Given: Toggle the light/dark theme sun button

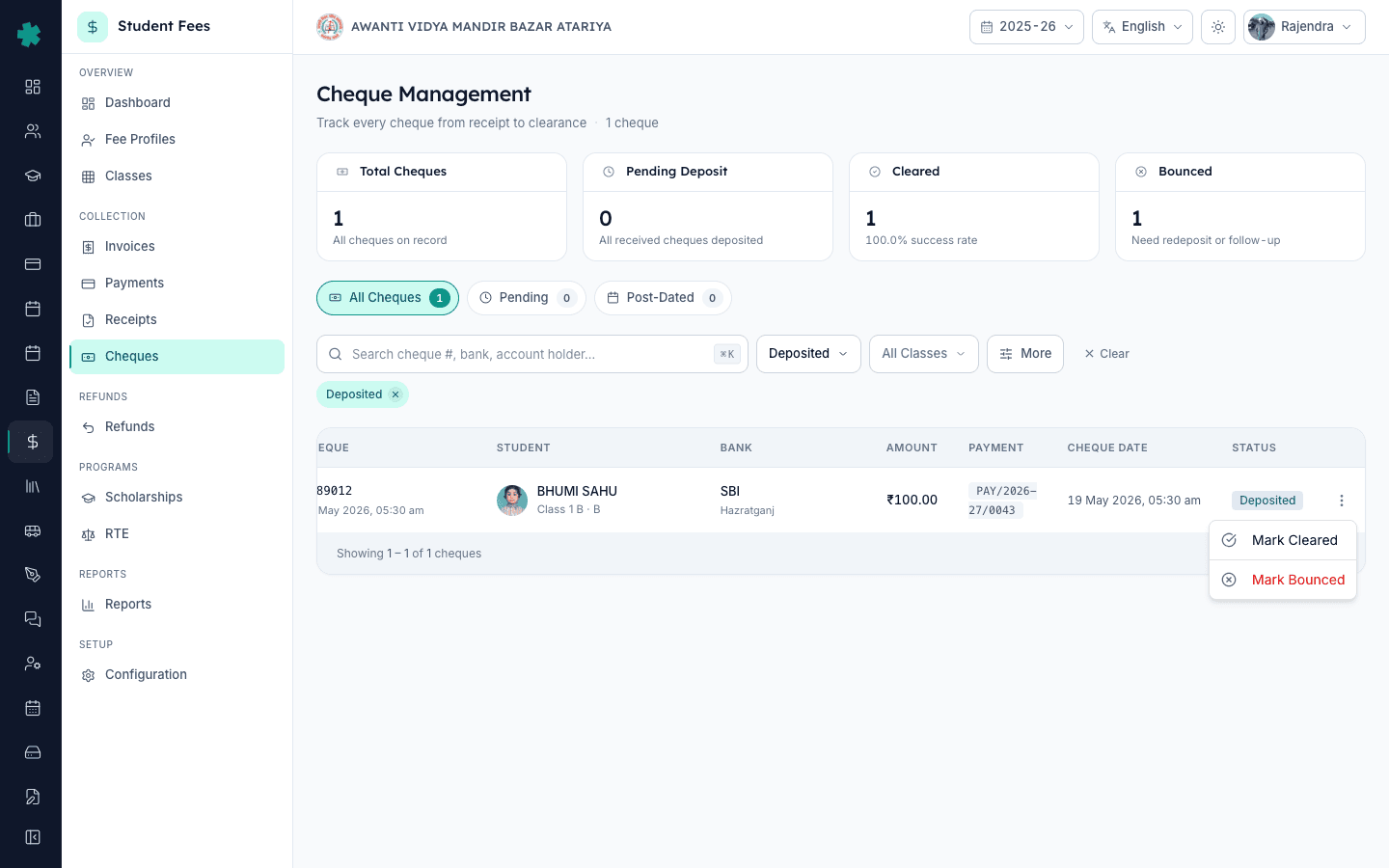Looking at the screenshot, I should (1218, 27).
